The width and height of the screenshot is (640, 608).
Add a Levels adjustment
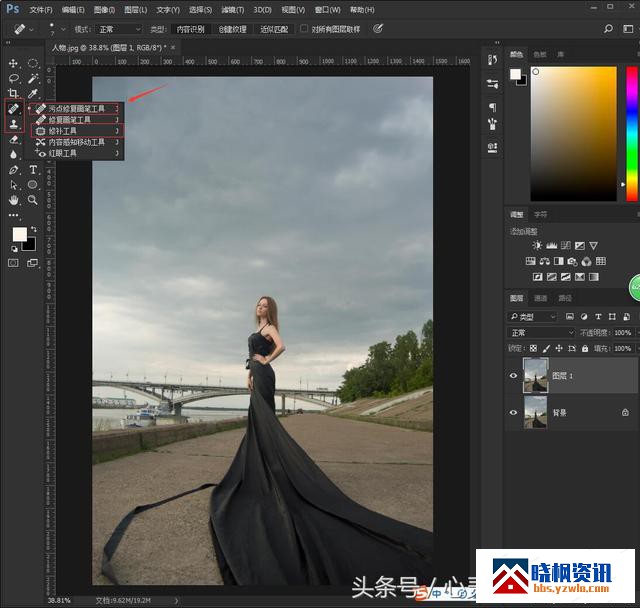tap(551, 245)
